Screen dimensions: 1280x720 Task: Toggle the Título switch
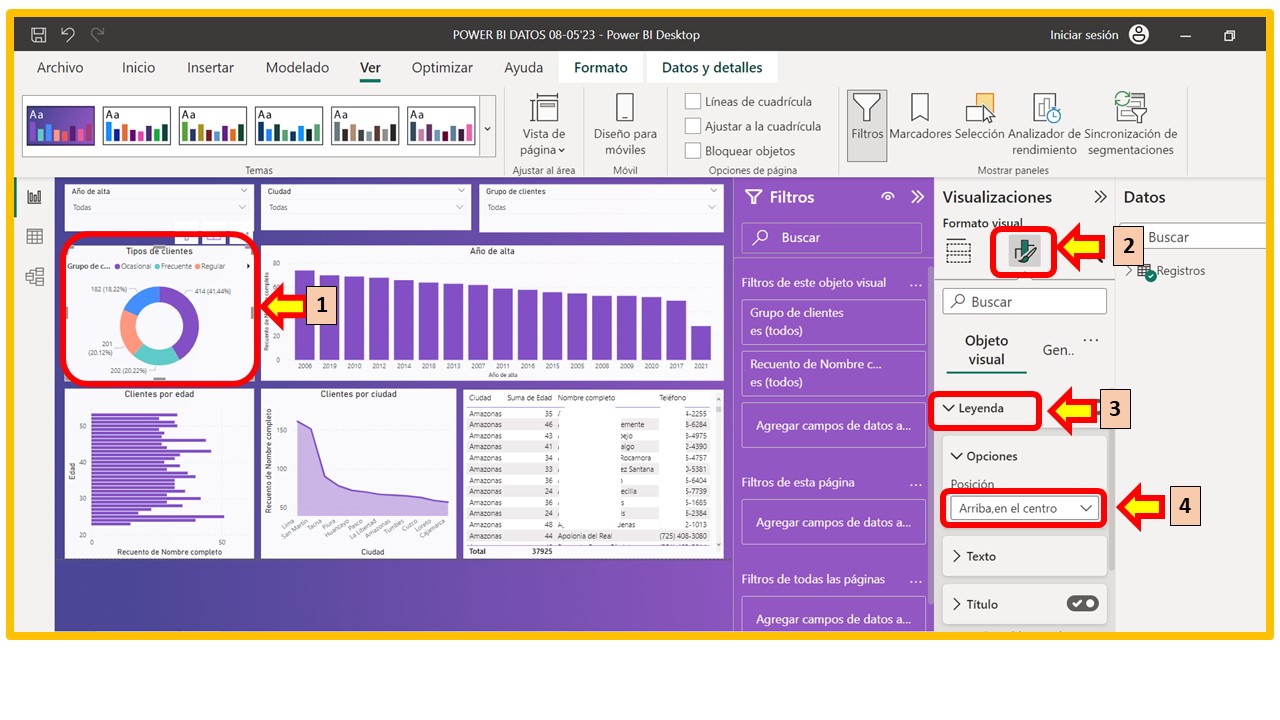(x=1082, y=603)
